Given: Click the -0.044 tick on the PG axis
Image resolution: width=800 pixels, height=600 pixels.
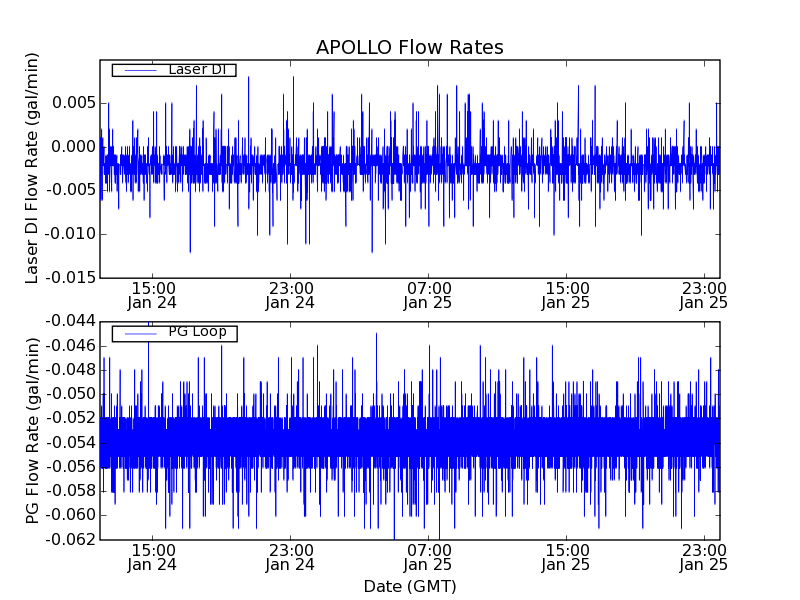Looking at the screenshot, I should 71,321.
